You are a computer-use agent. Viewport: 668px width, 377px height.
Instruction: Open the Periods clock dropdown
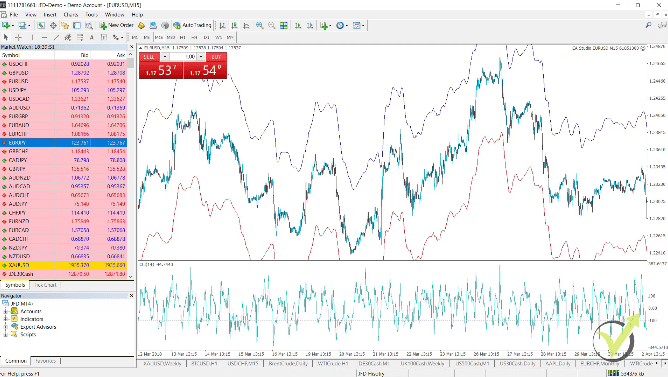[x=342, y=26]
